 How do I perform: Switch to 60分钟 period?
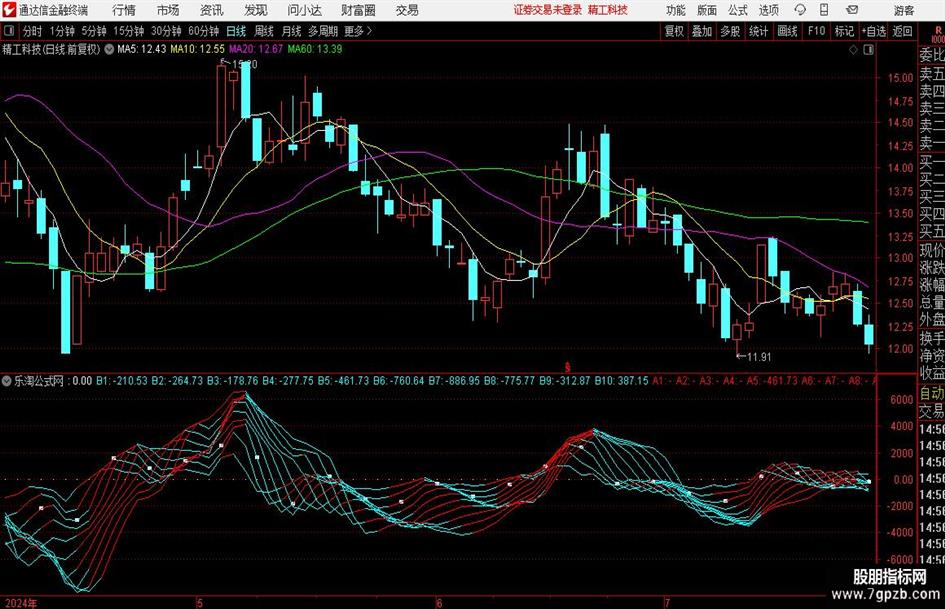tap(204, 31)
